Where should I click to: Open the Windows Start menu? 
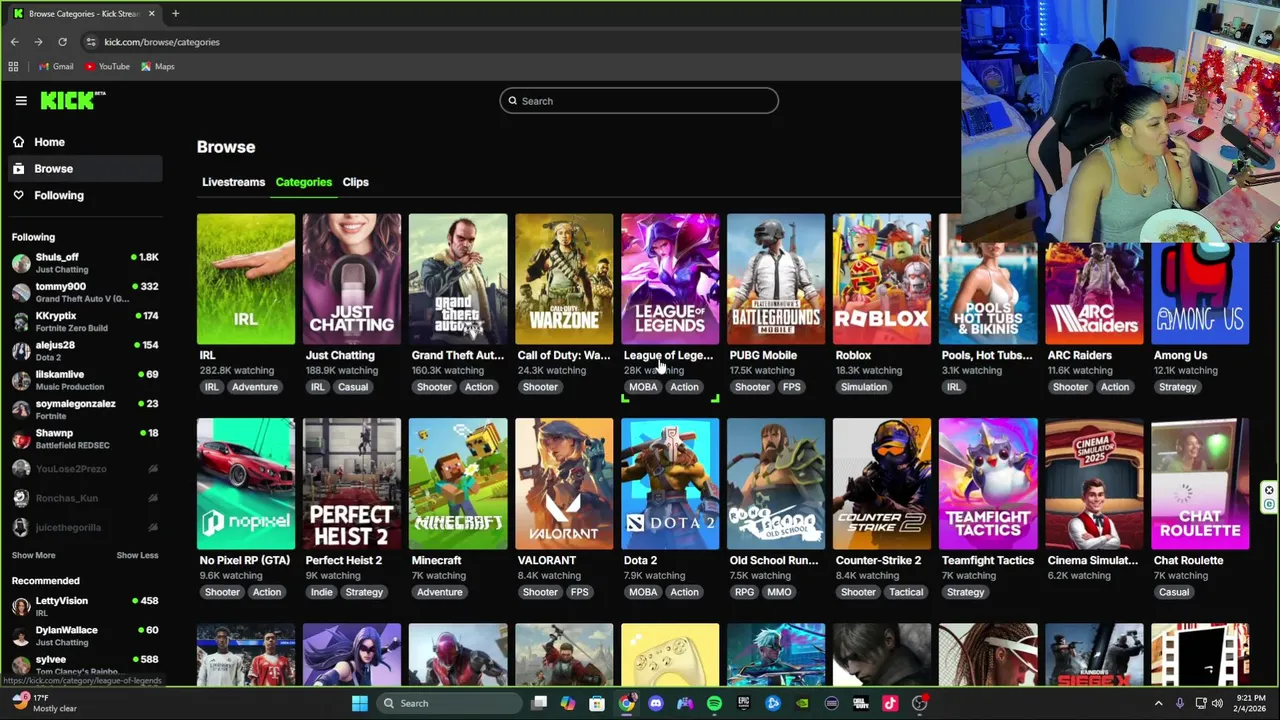click(360, 703)
